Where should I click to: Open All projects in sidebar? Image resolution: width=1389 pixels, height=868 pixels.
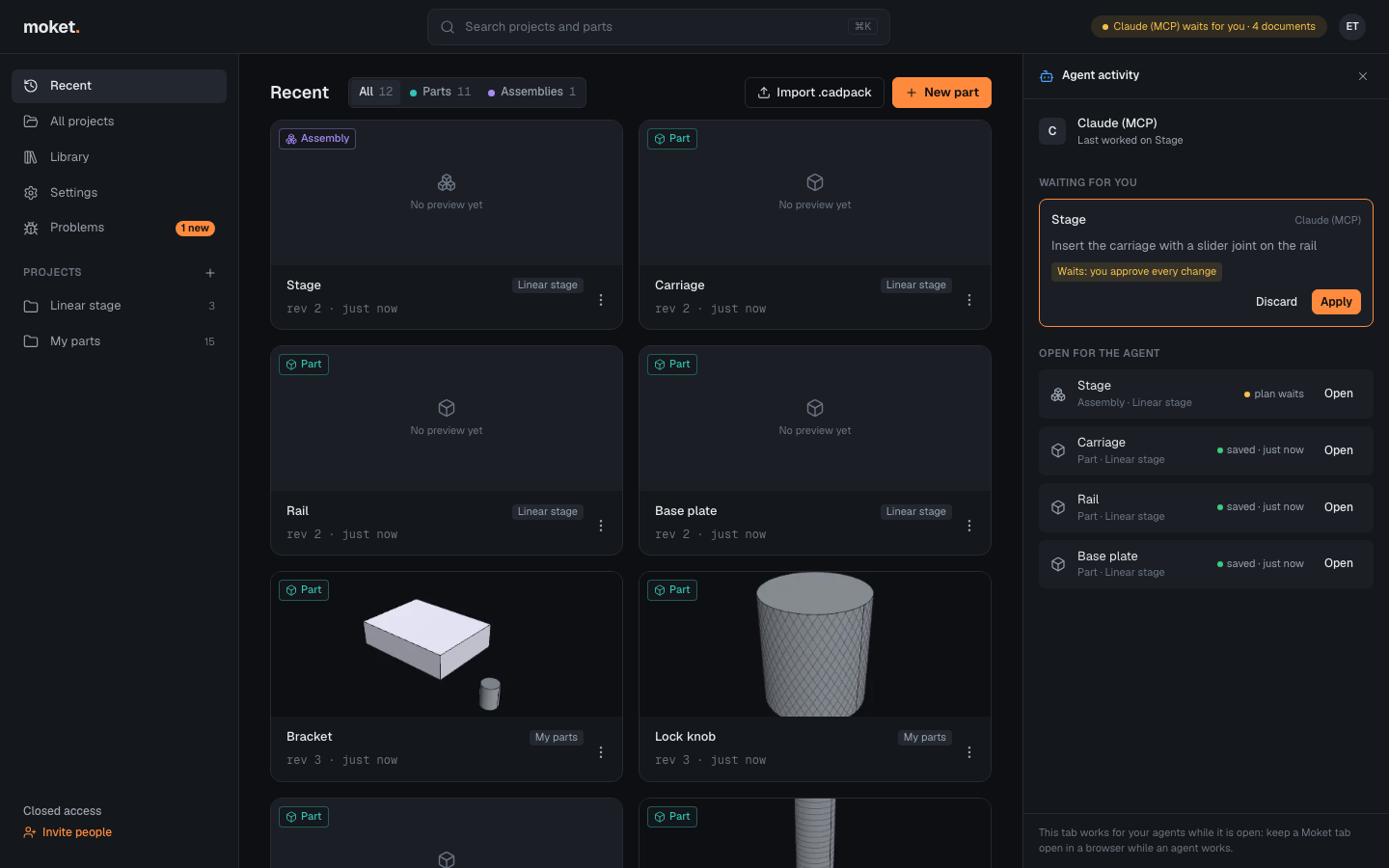coord(119,122)
